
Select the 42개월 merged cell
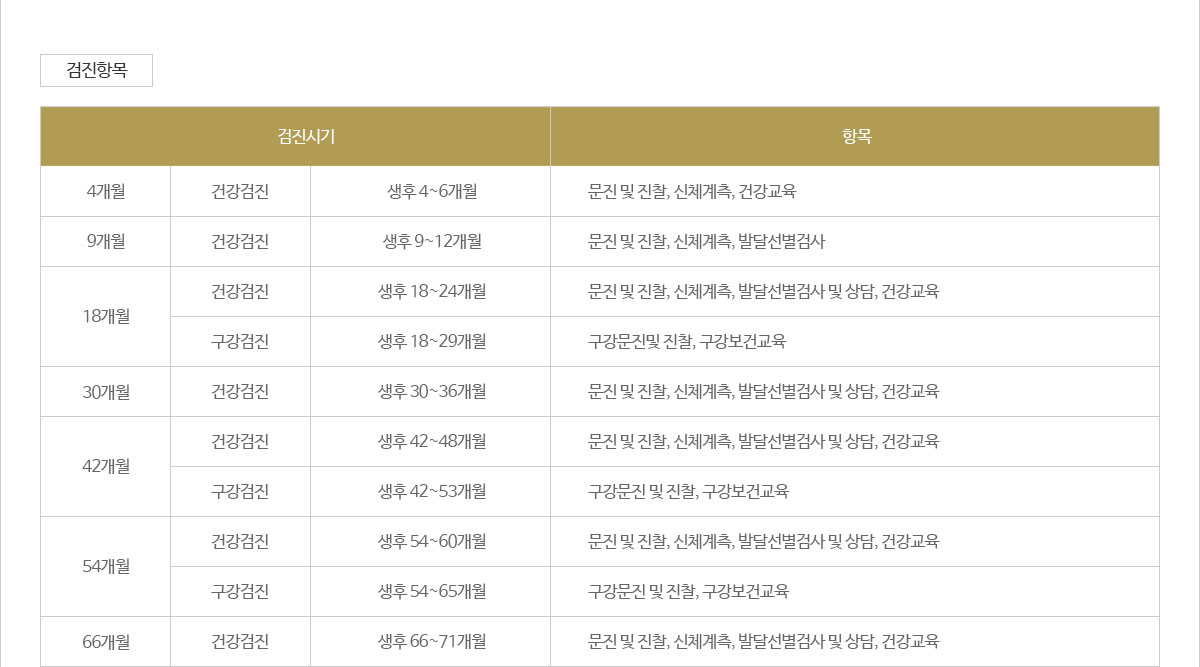pyautogui.click(x=105, y=467)
